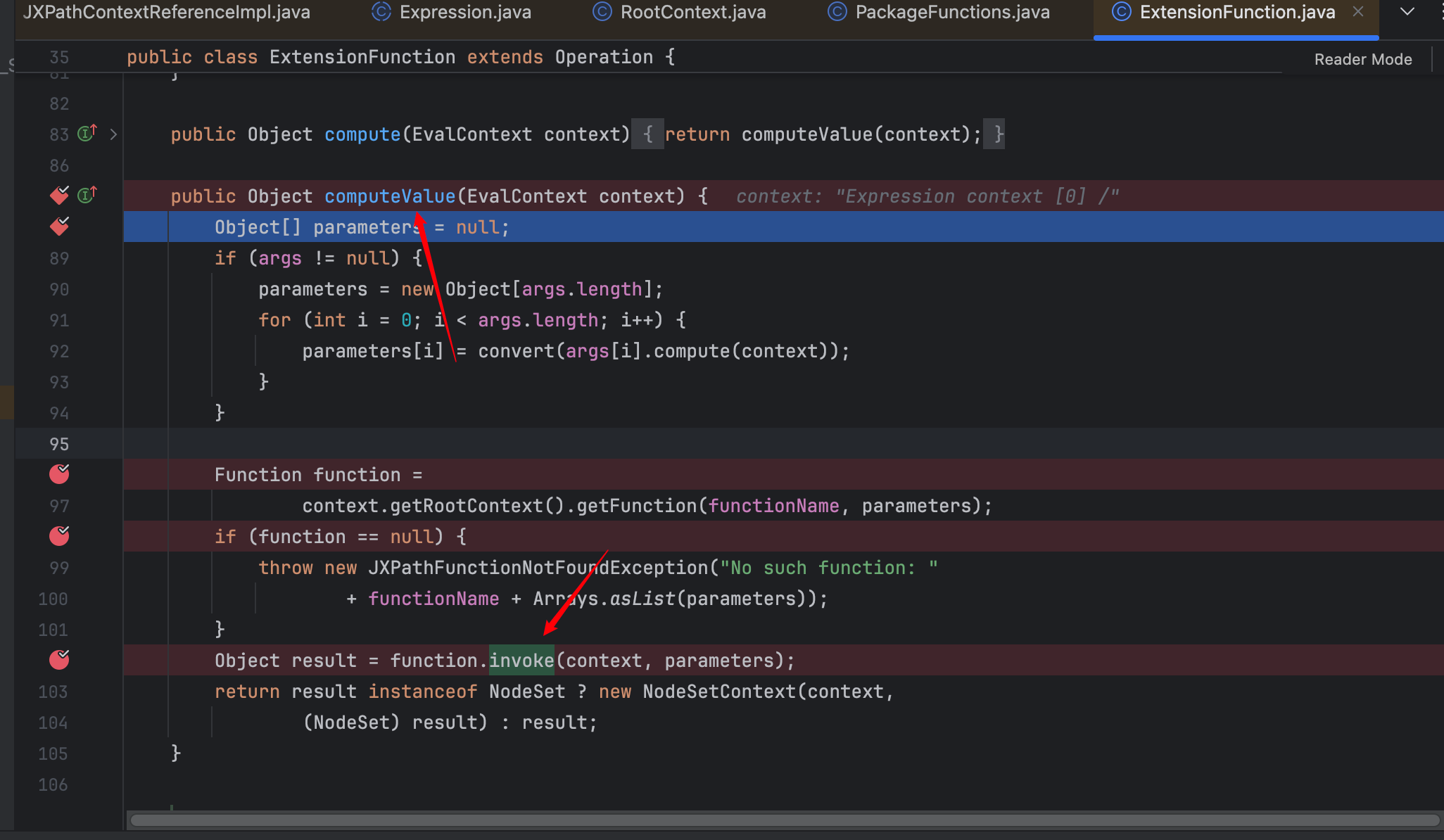Image resolution: width=1444 pixels, height=840 pixels.
Task: Toggle the breakpoint on the parameters = null line
Action: [x=59, y=227]
